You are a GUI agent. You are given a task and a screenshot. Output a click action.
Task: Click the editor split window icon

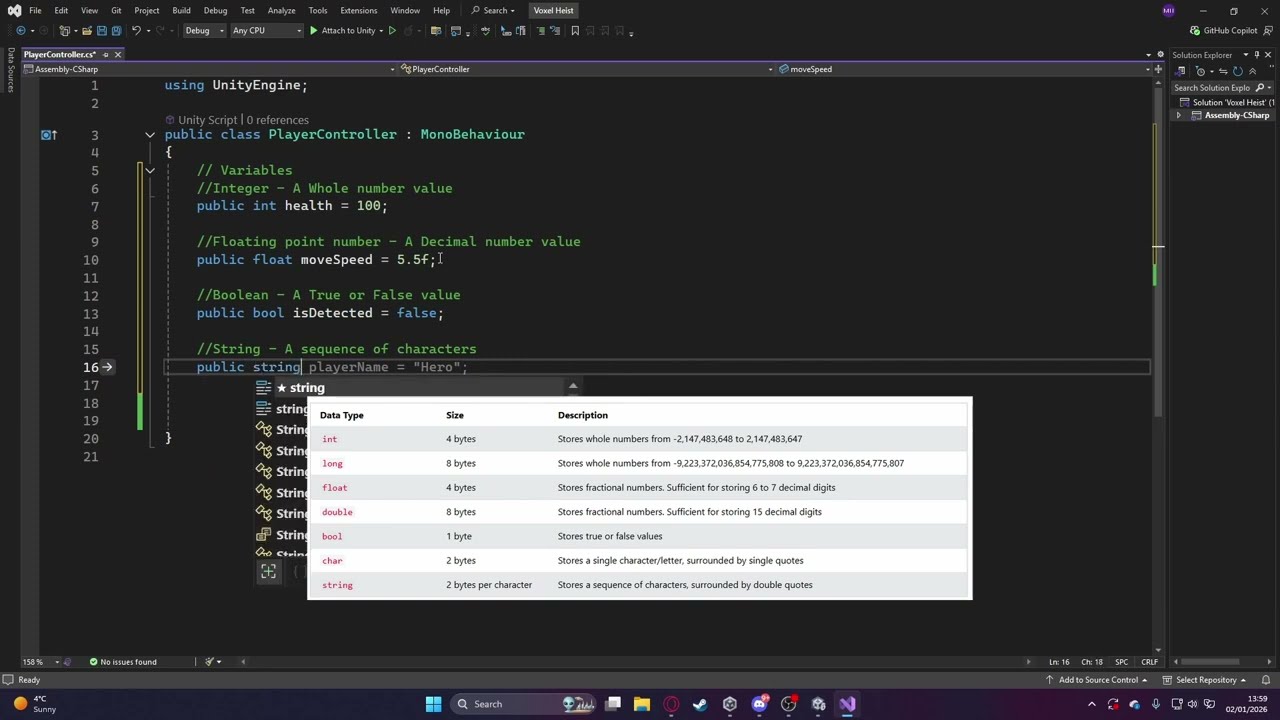pyautogui.click(x=1158, y=69)
